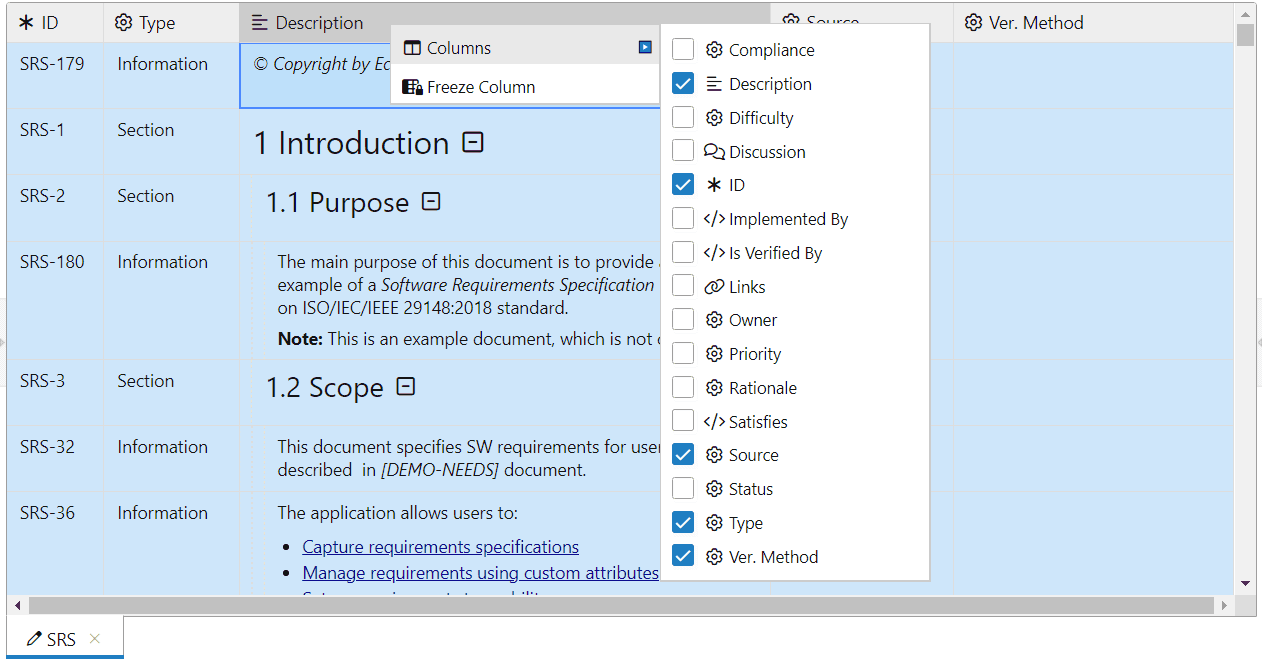The height and width of the screenshot is (661, 1262).
Task: Click the asterisk icon beside ID in list
Action: (714, 185)
